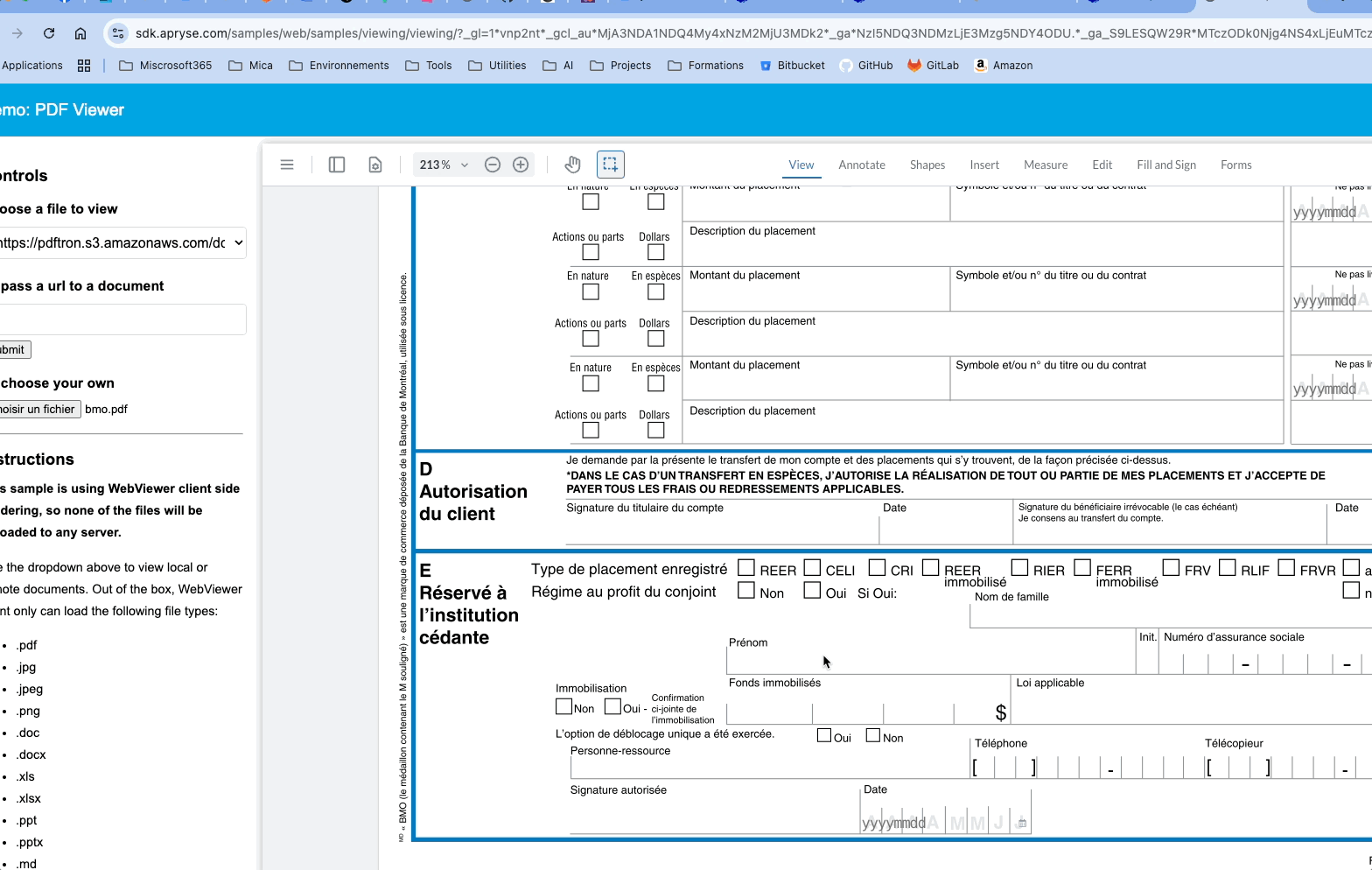The height and width of the screenshot is (870, 1372).
Task: Check the FERR immobilisé checkbox
Action: 1082,568
